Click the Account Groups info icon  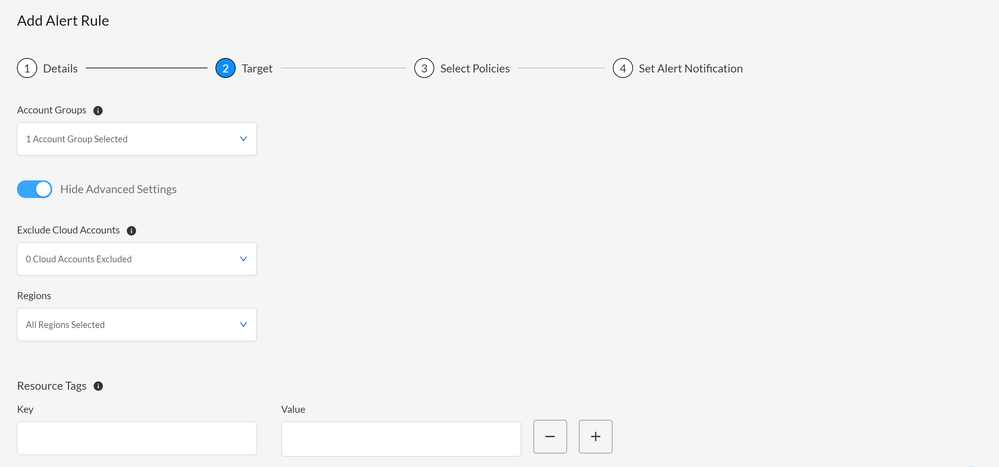coord(98,110)
